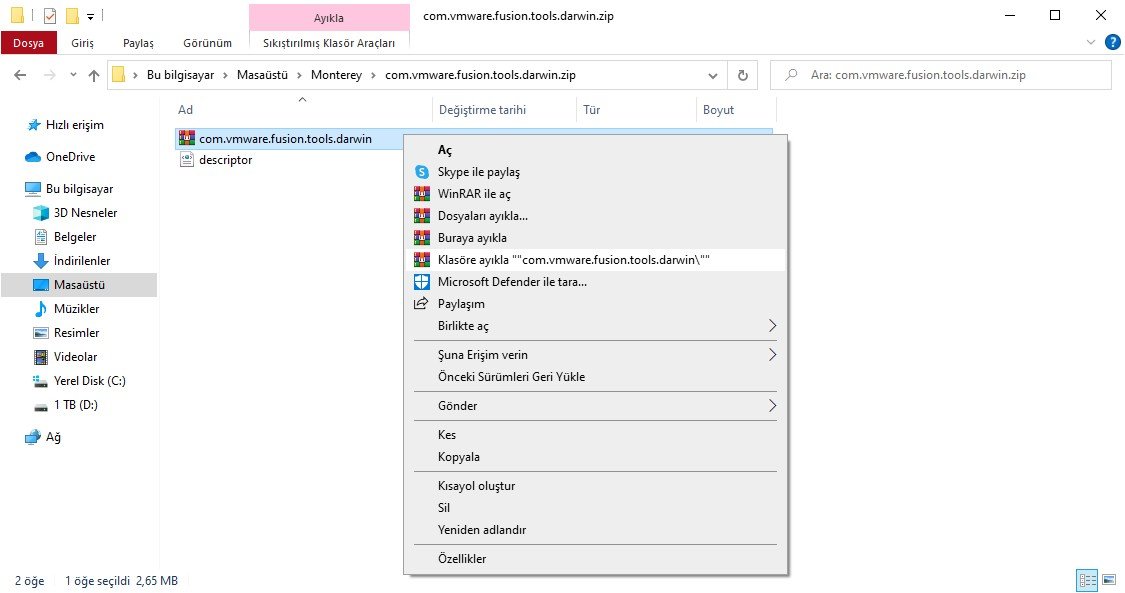The width and height of the screenshot is (1125, 593).
Task: Open the Dosya ribbon tab
Action: [x=29, y=43]
